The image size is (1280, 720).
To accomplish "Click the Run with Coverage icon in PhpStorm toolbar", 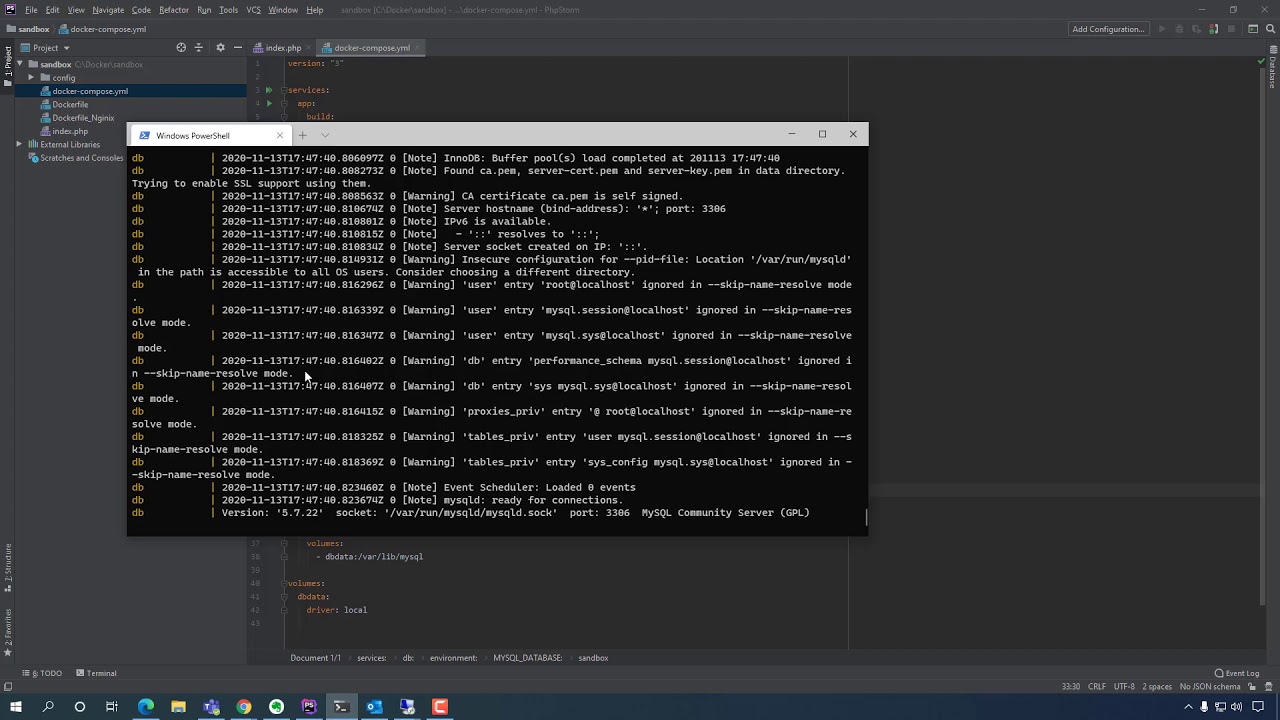I will (1194, 29).
